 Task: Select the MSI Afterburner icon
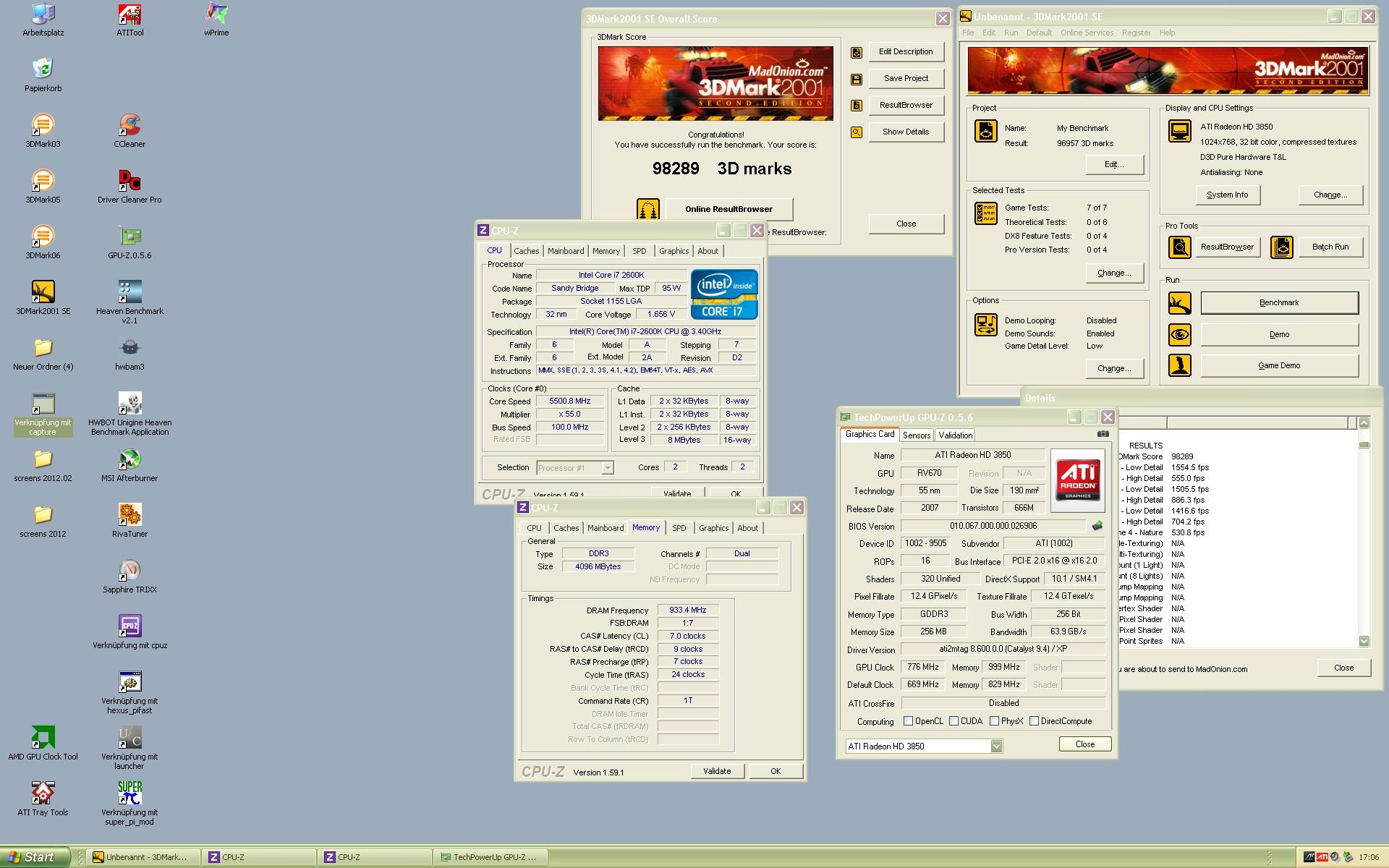tap(129, 465)
